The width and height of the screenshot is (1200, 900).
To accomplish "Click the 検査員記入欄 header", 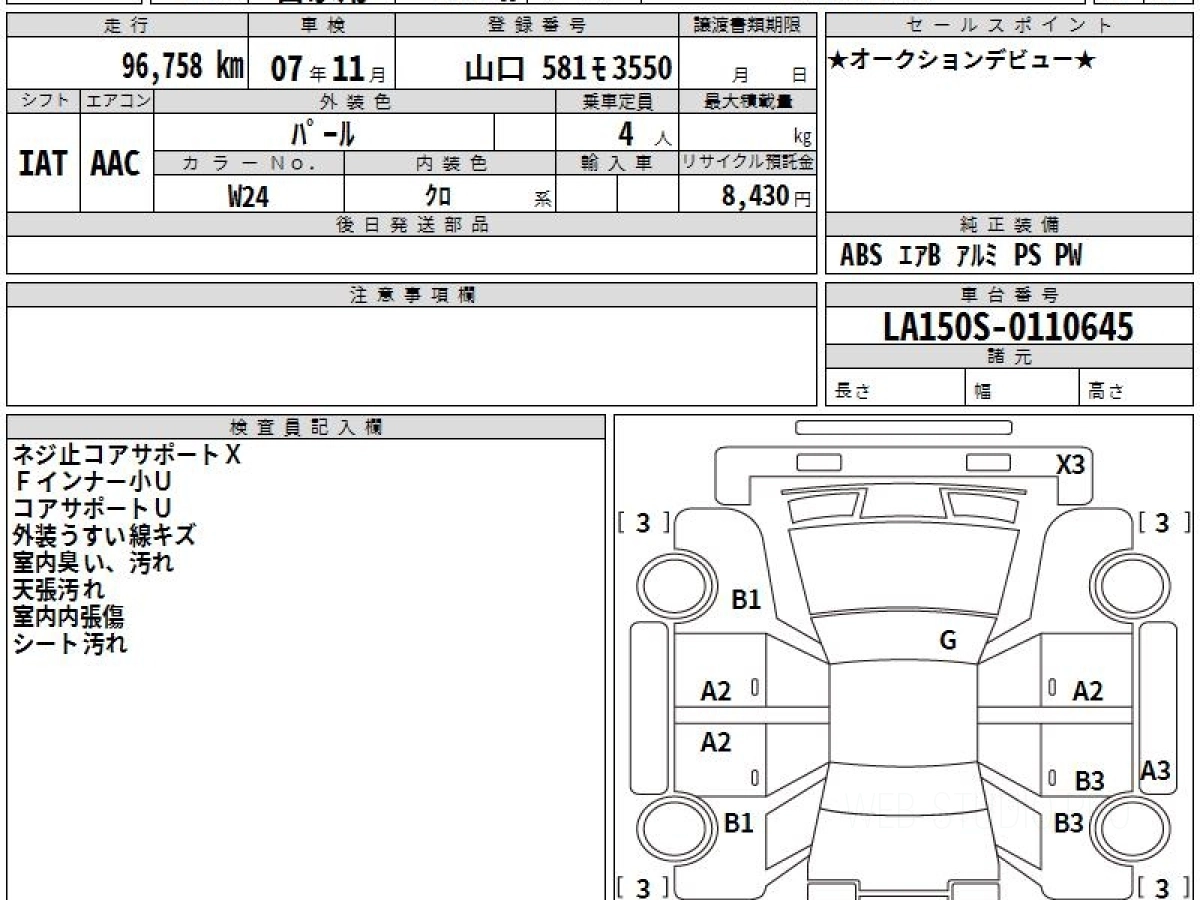I will tap(306, 427).
